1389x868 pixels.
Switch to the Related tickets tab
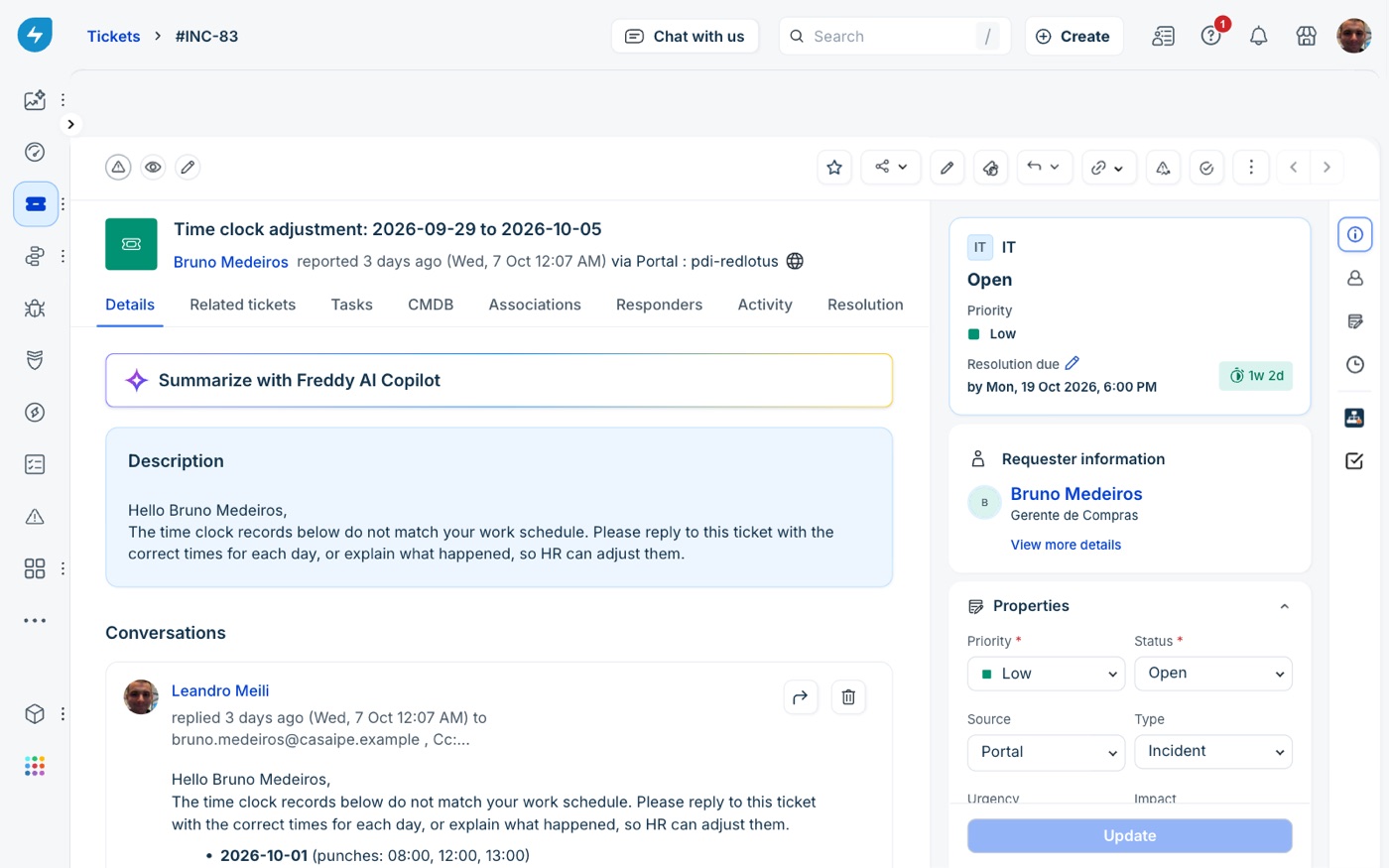click(243, 305)
